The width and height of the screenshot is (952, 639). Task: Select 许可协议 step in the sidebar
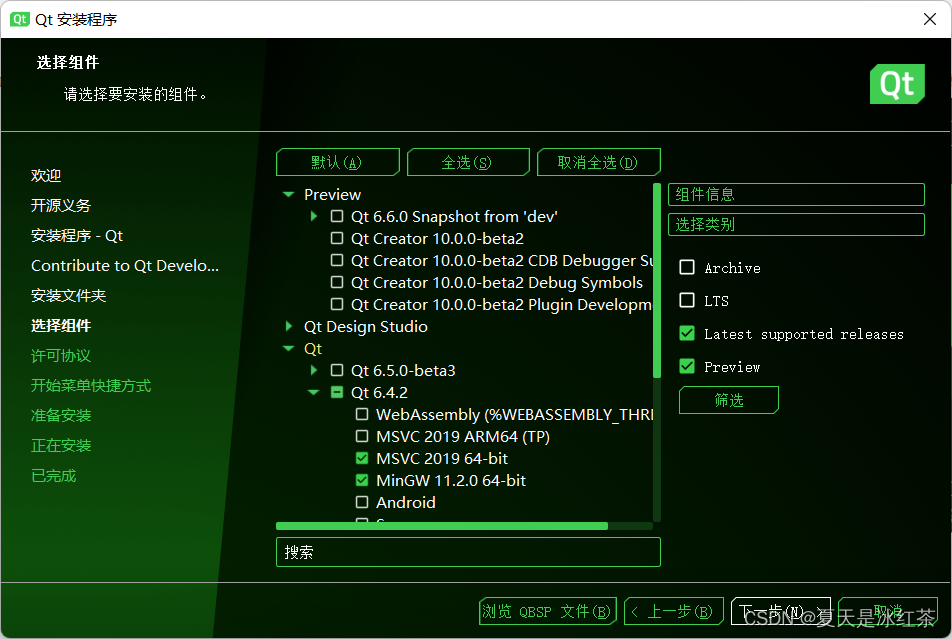point(61,355)
